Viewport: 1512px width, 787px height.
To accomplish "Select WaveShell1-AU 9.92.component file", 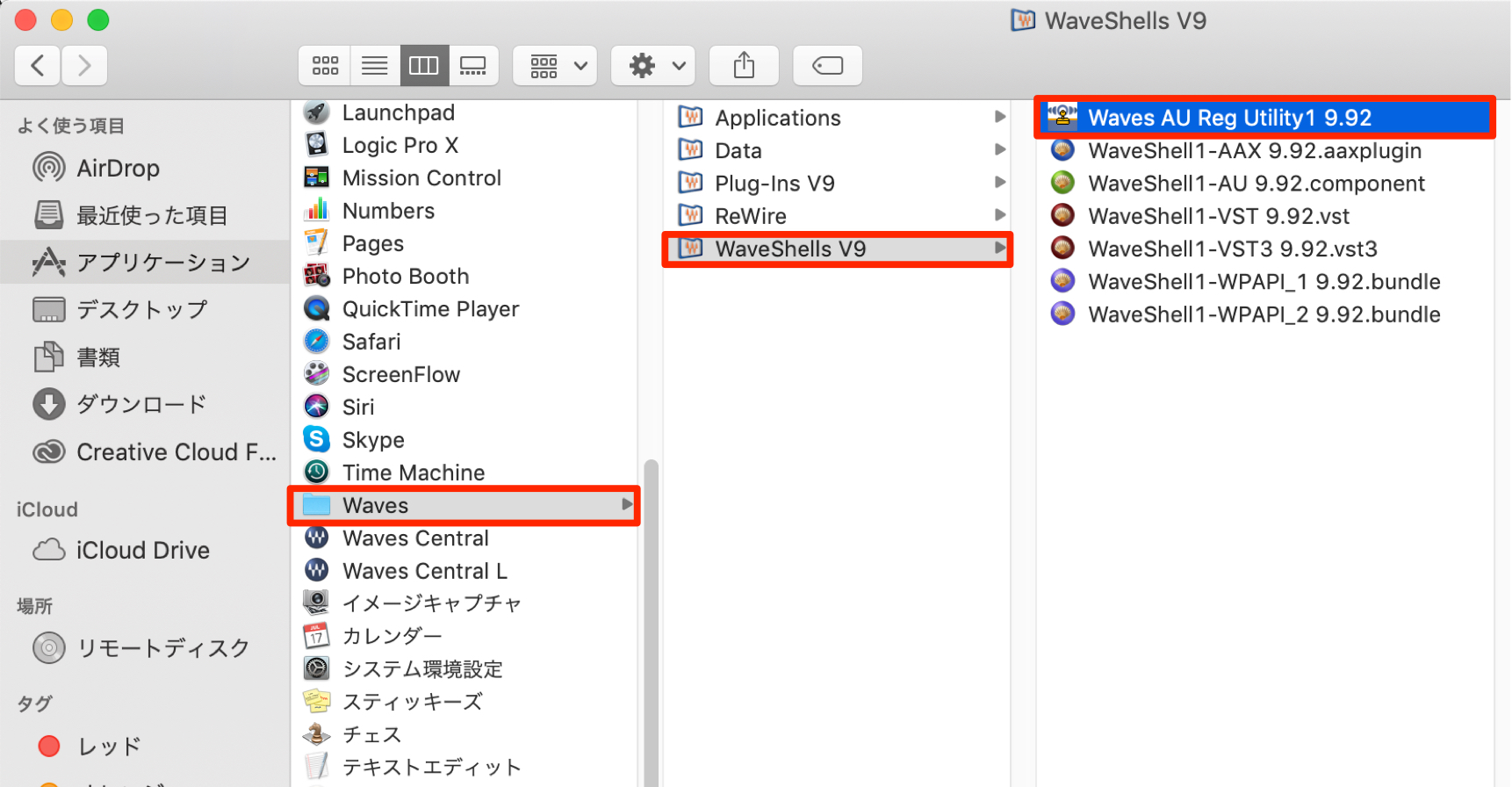I will [x=1264, y=183].
